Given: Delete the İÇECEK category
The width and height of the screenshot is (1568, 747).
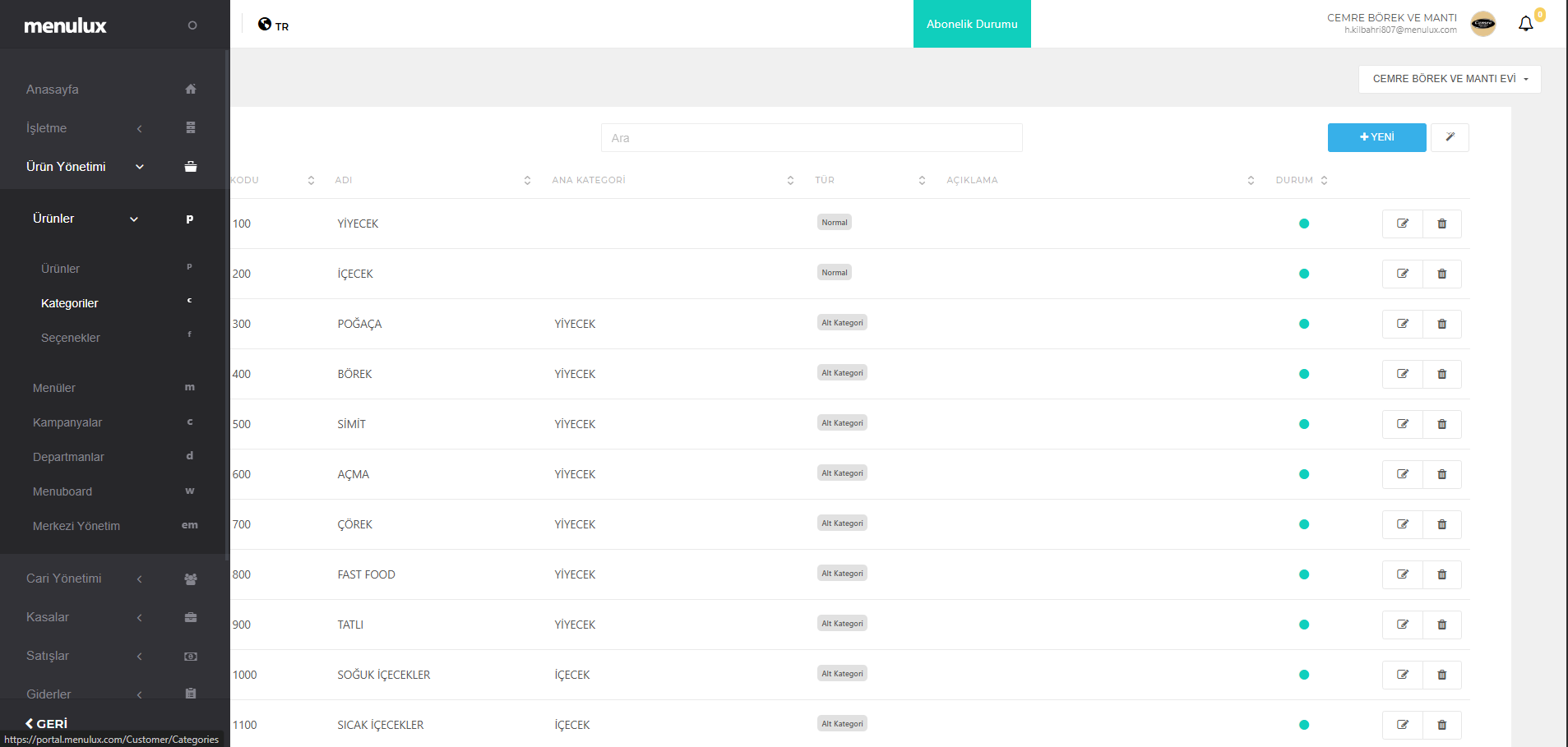Looking at the screenshot, I should pos(1441,274).
